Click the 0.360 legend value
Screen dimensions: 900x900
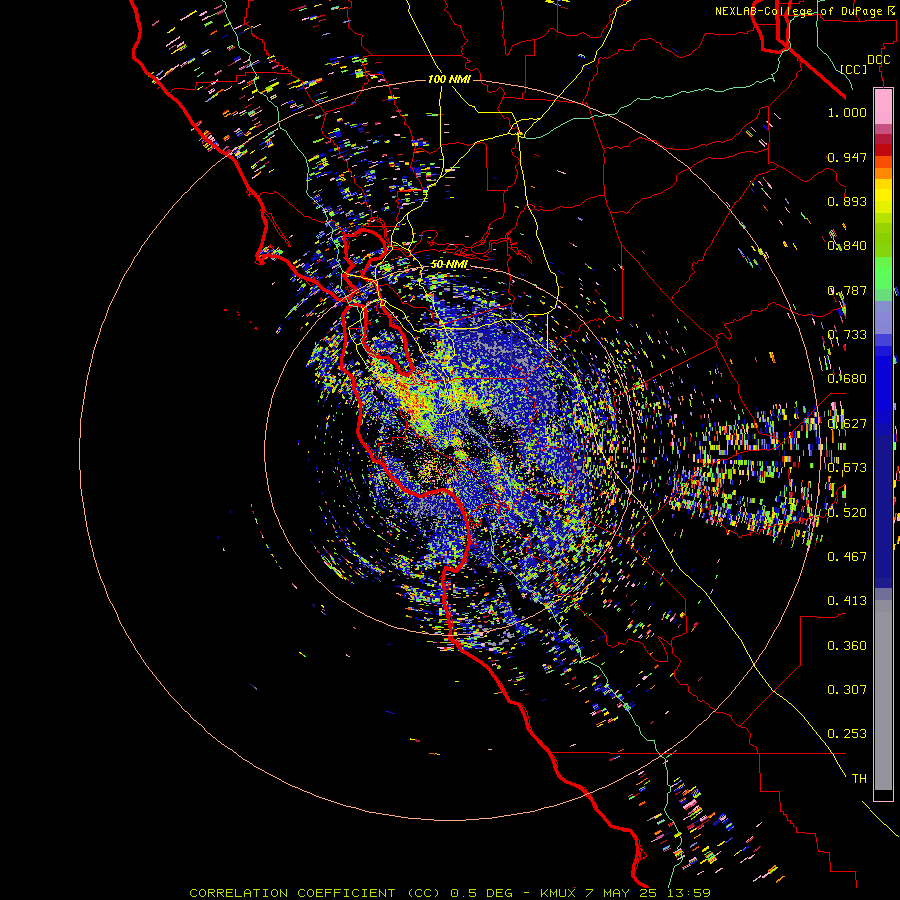(x=847, y=646)
